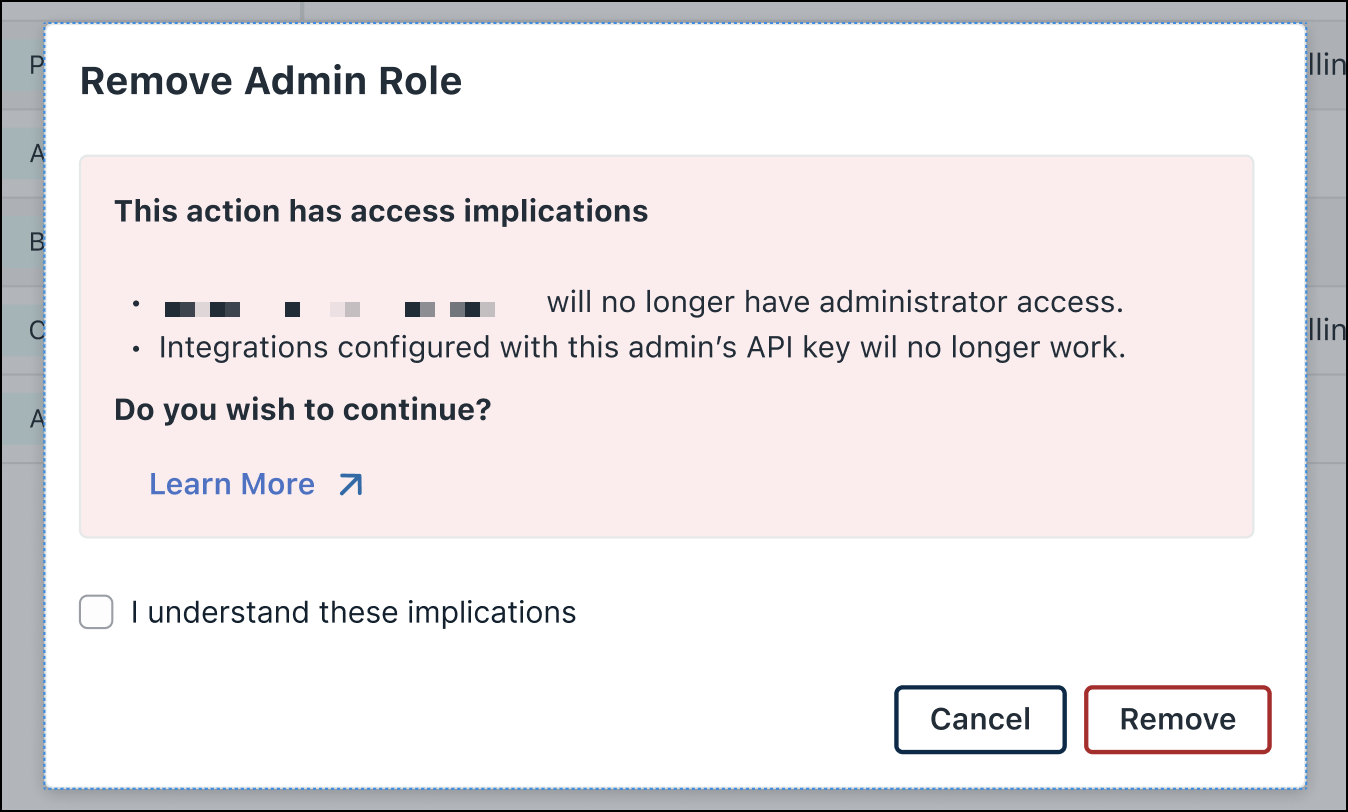Open the Learn More link
This screenshot has width=1348, height=812.
232,484
